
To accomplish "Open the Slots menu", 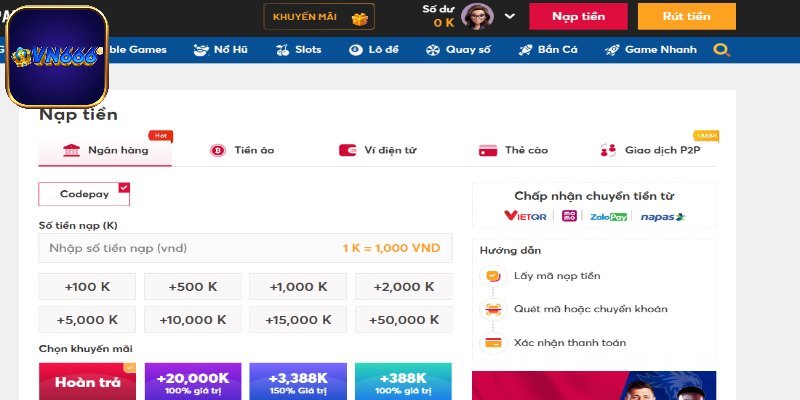I will click(x=302, y=50).
